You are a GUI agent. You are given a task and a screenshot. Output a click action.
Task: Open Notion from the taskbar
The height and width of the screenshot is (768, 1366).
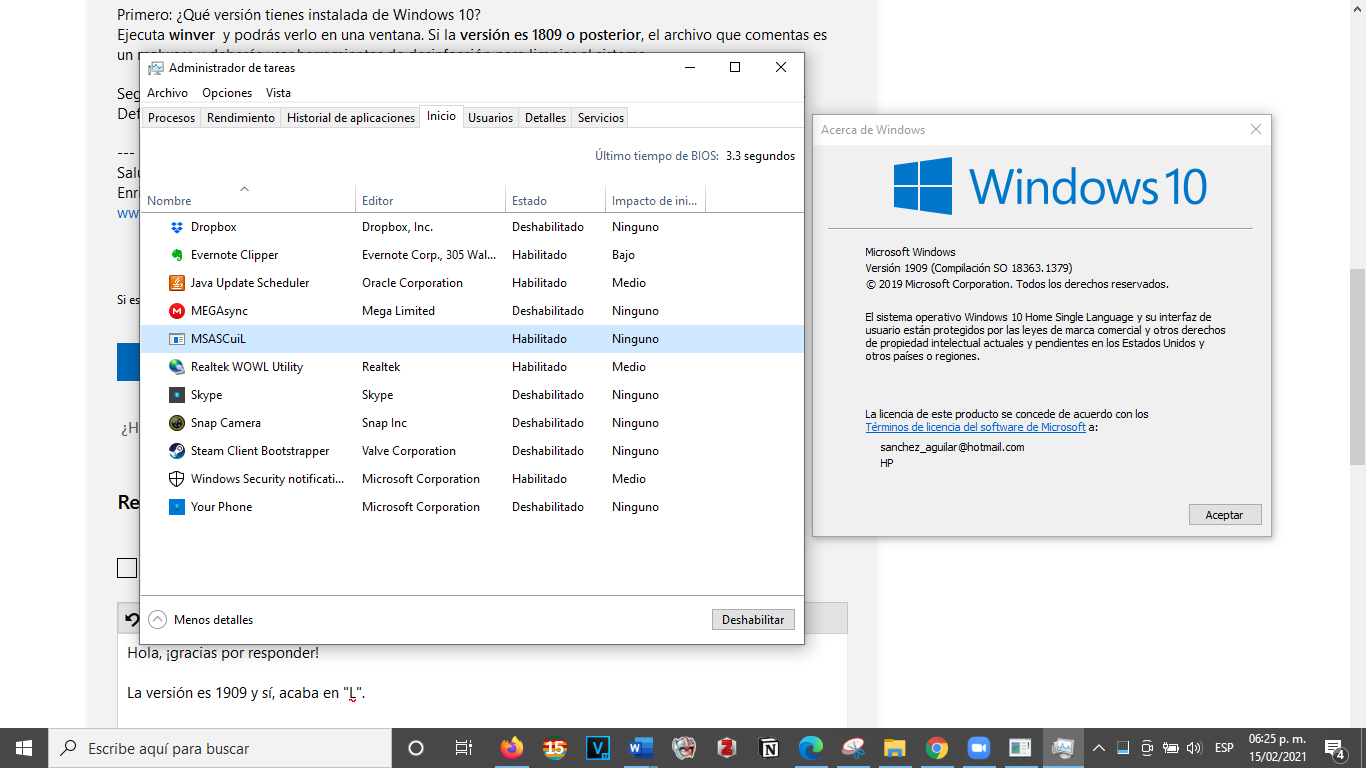tap(769, 748)
